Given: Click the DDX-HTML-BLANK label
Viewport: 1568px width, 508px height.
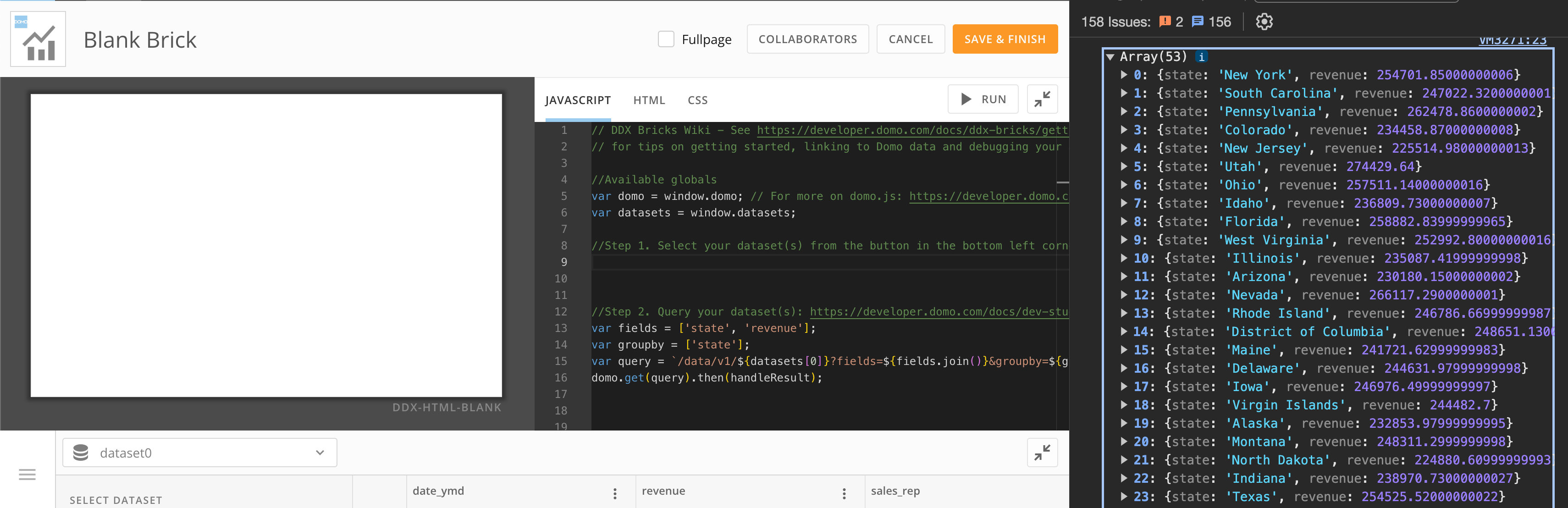Looking at the screenshot, I should pos(447,408).
